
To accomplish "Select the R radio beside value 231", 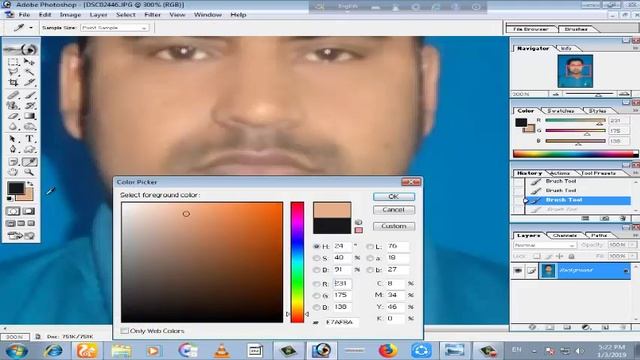I will coord(316,284).
